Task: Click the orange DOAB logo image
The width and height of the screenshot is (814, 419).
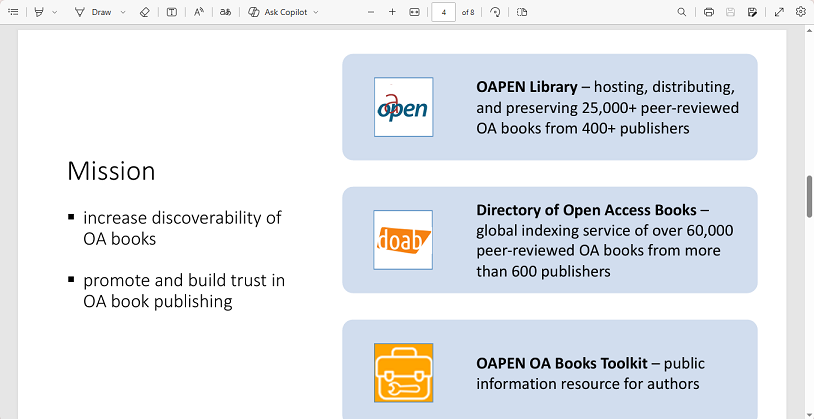Action: click(x=403, y=240)
